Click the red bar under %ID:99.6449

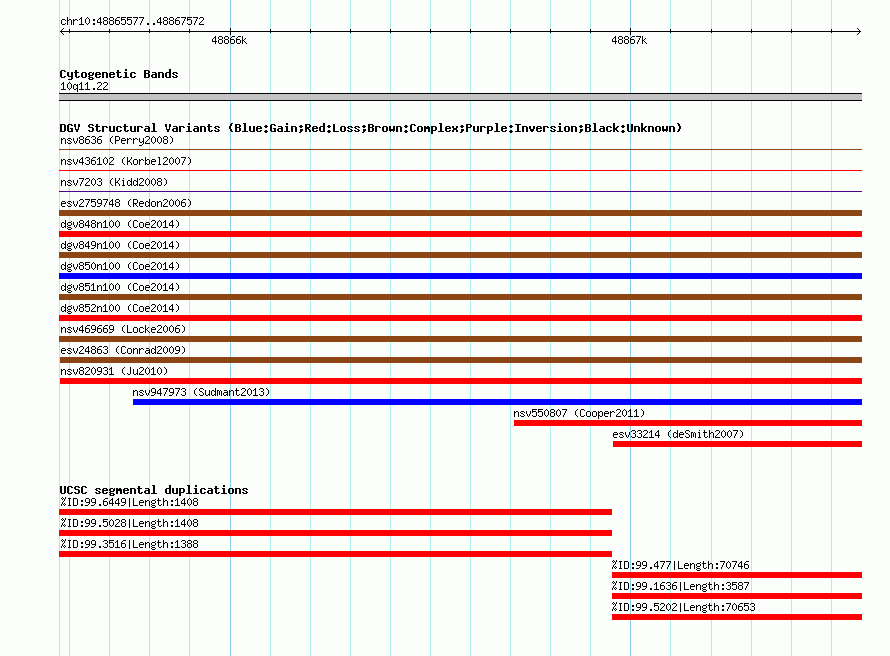335,512
